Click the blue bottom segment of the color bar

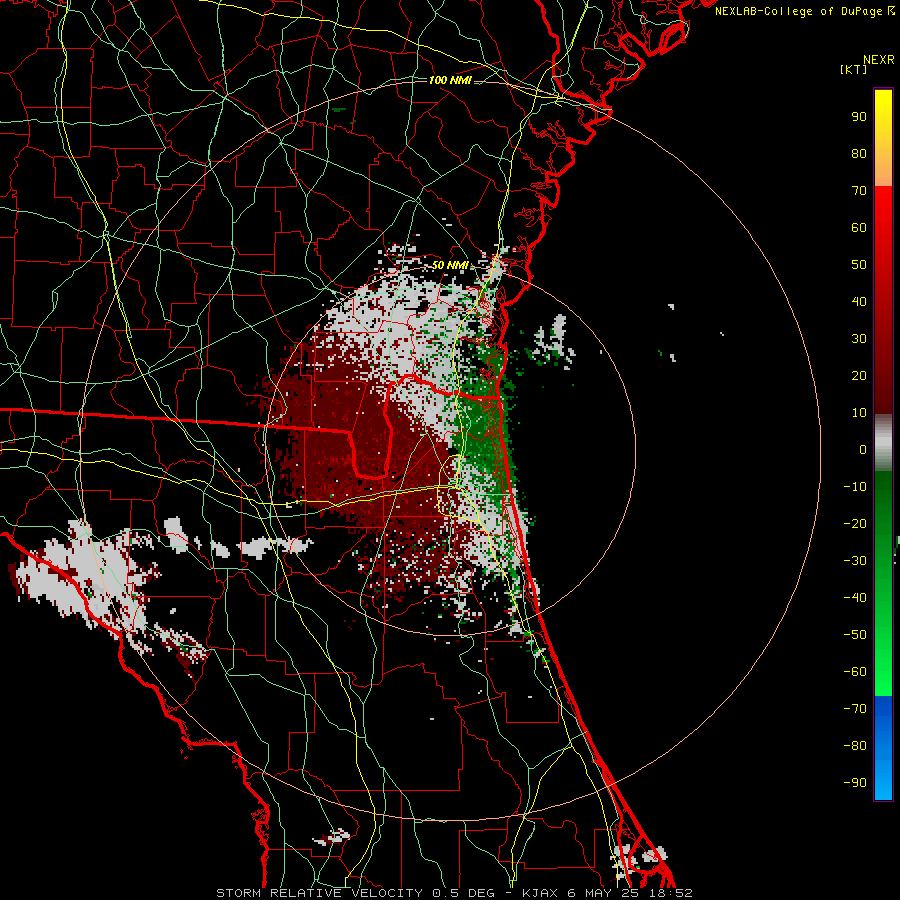point(883,748)
